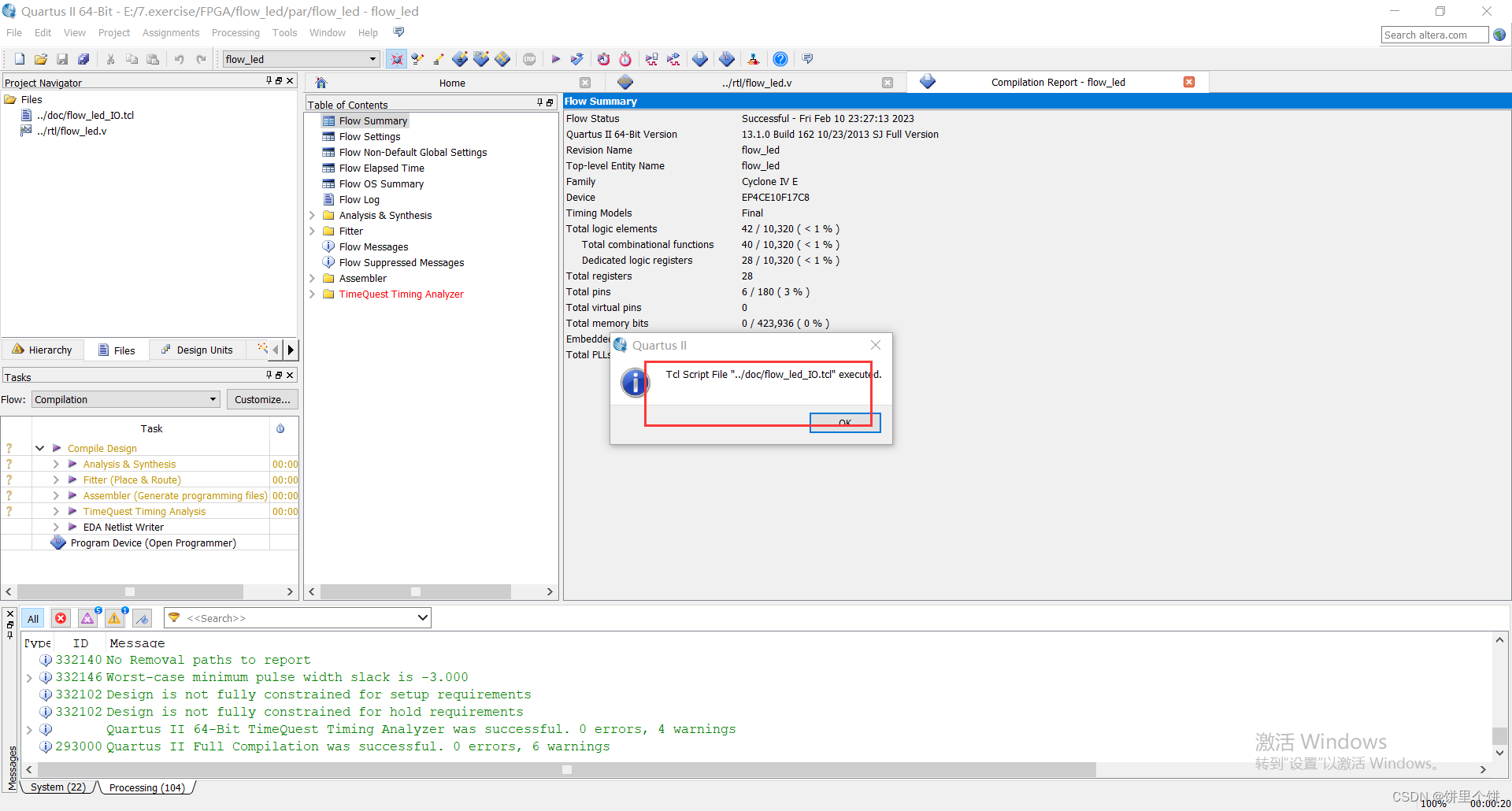
Task: Click the Save toolbar icon
Action: (x=62, y=59)
